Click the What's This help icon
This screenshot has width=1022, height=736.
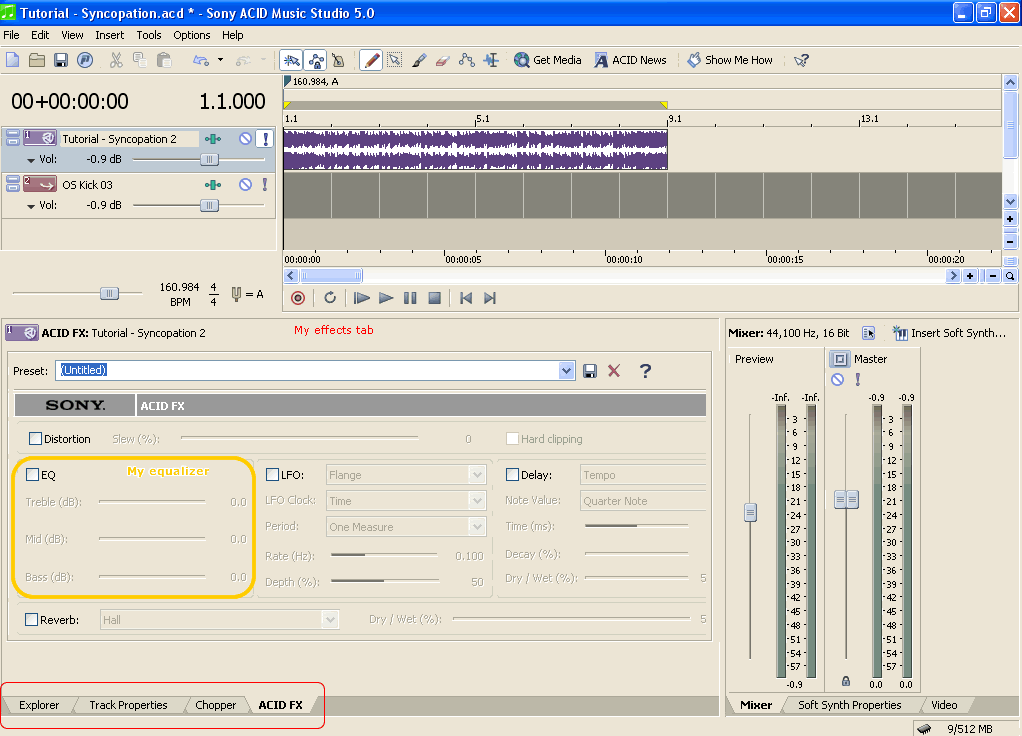(801, 60)
